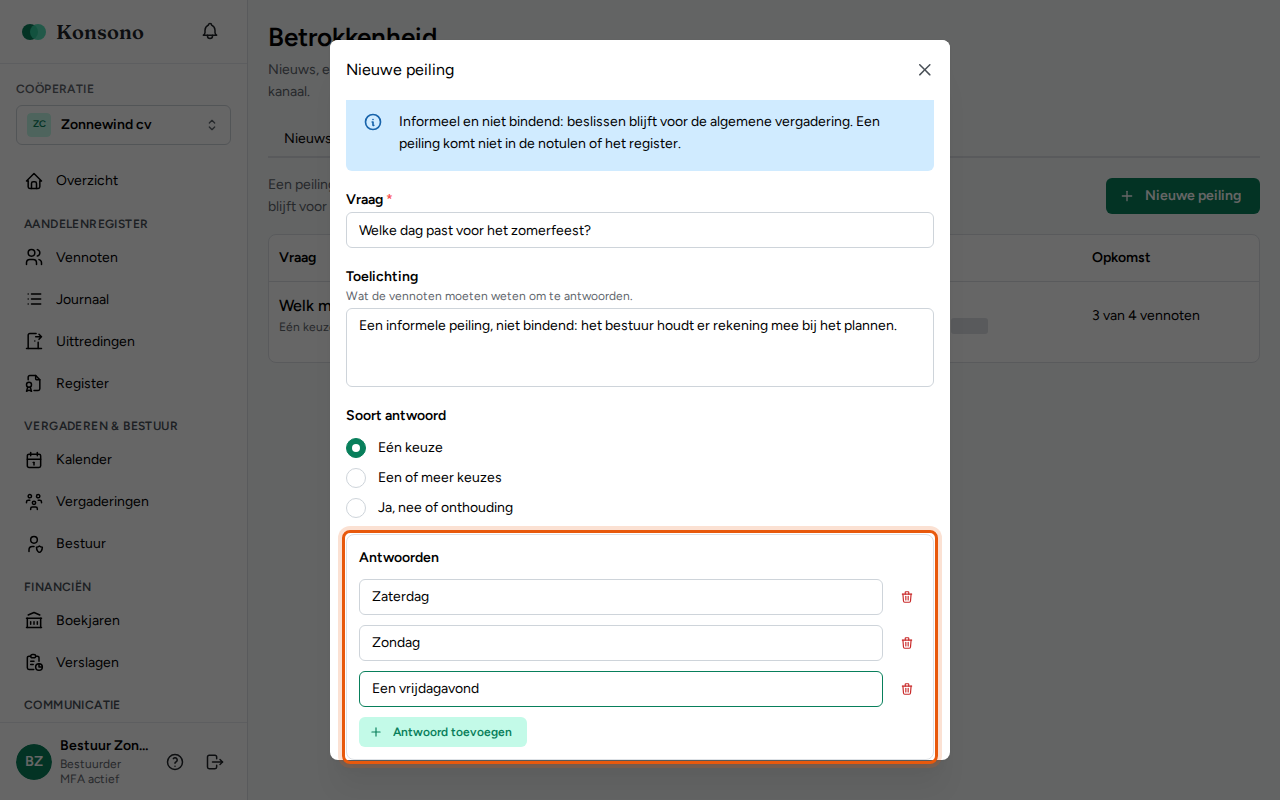The width and height of the screenshot is (1280, 800).
Task: Delete the Zaterdag answer with its trash icon
Action: click(907, 597)
